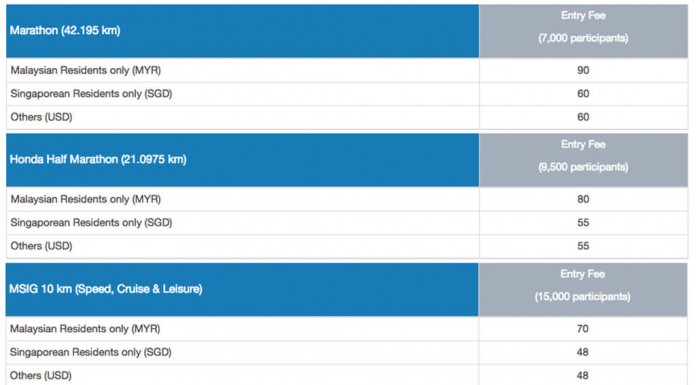Click Marathon Entry Fee 7,000 participants cell

(x=583, y=31)
